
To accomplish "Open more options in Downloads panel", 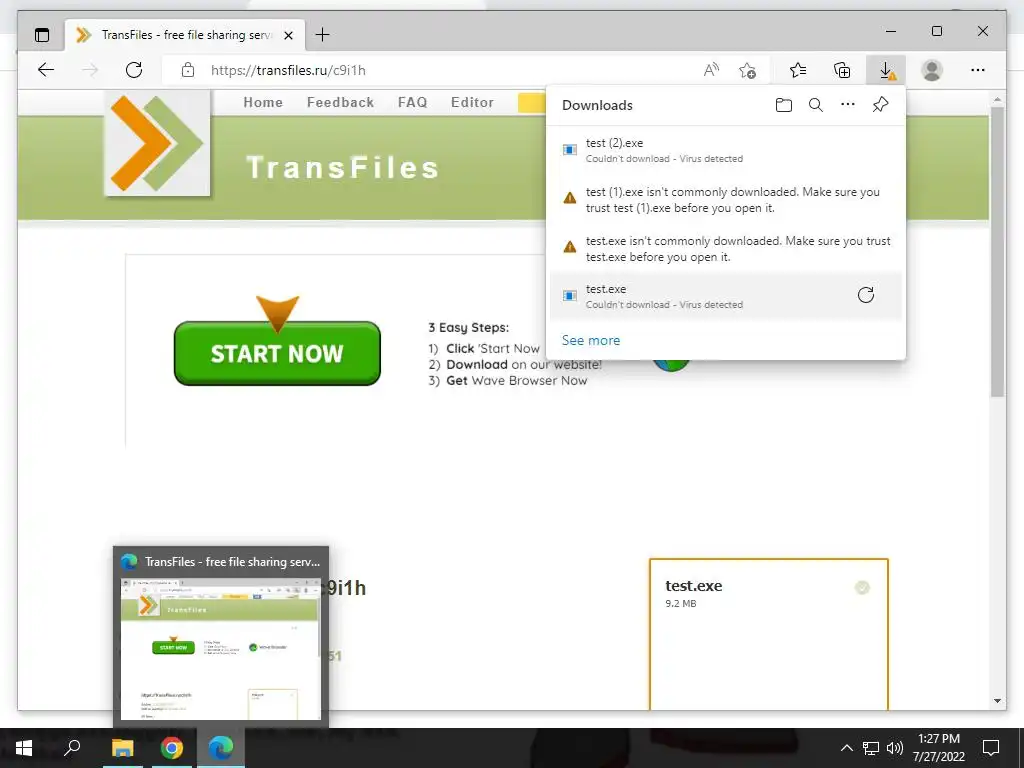I will [848, 104].
